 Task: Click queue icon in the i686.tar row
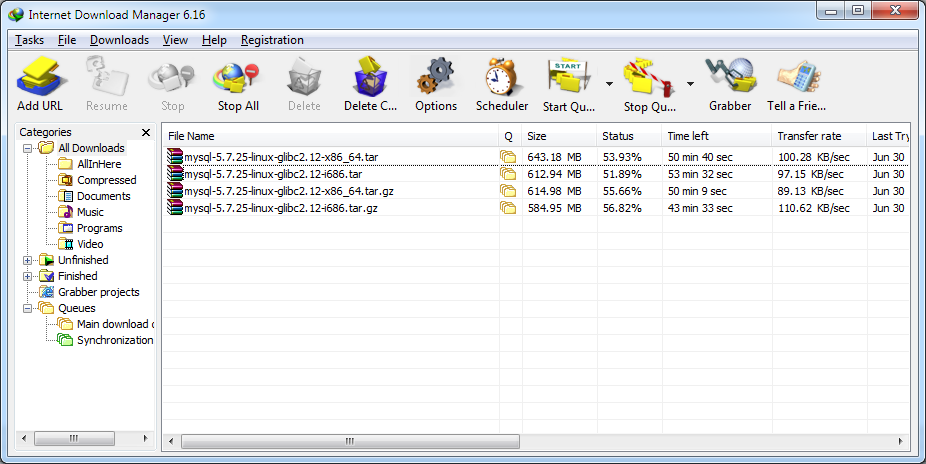[x=508, y=174]
